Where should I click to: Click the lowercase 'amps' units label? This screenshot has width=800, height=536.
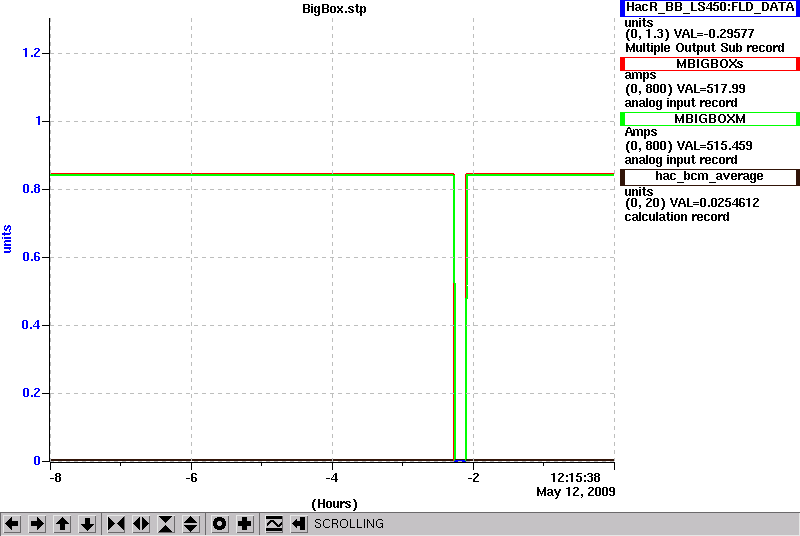(x=640, y=75)
